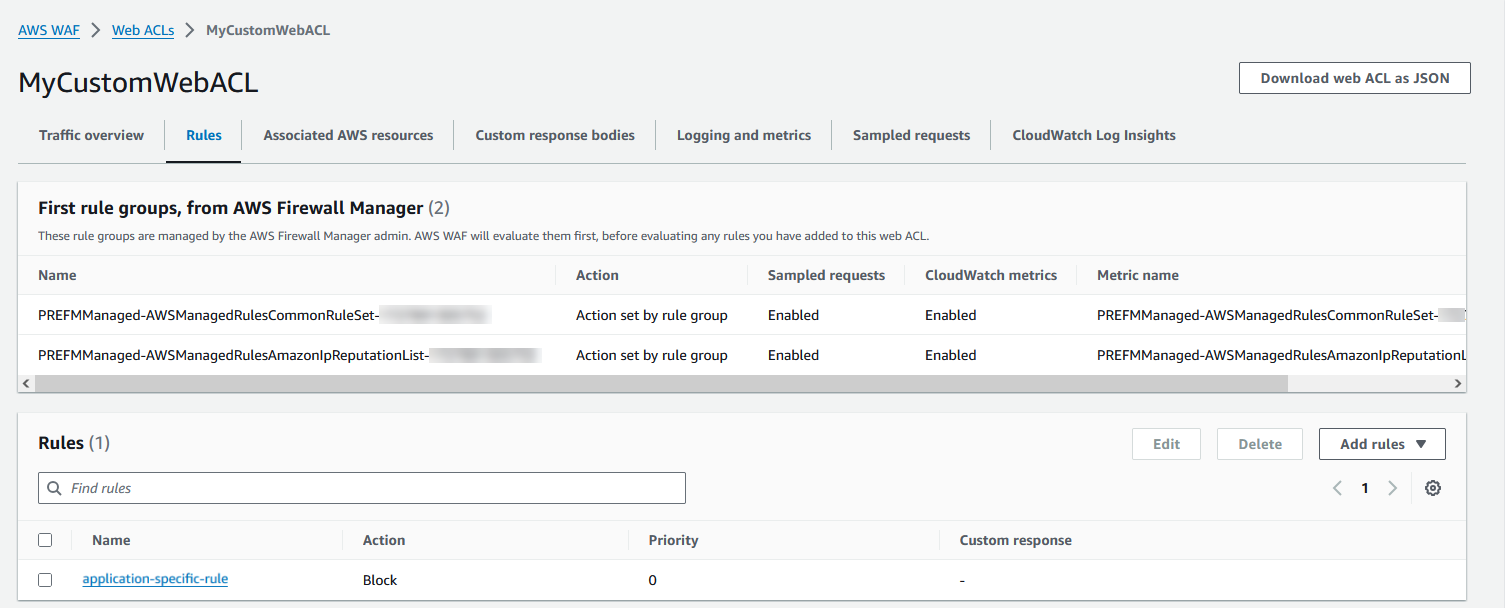This screenshot has width=1505, height=608.
Task: Switch to the Traffic overview tab
Action: click(x=90, y=135)
